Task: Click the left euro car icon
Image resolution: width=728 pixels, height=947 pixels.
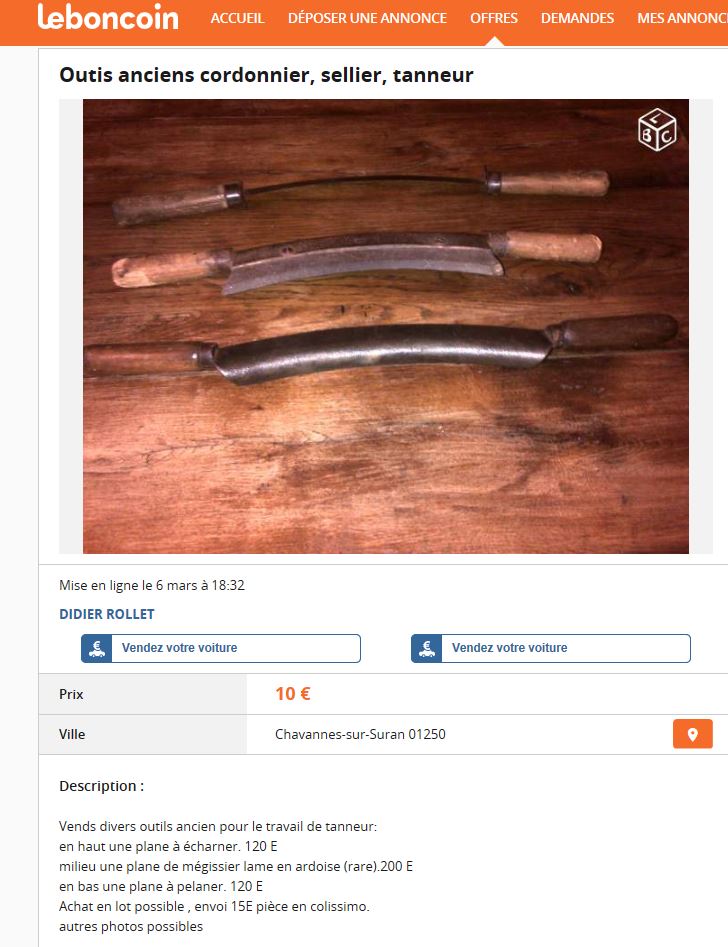Action: (x=97, y=648)
